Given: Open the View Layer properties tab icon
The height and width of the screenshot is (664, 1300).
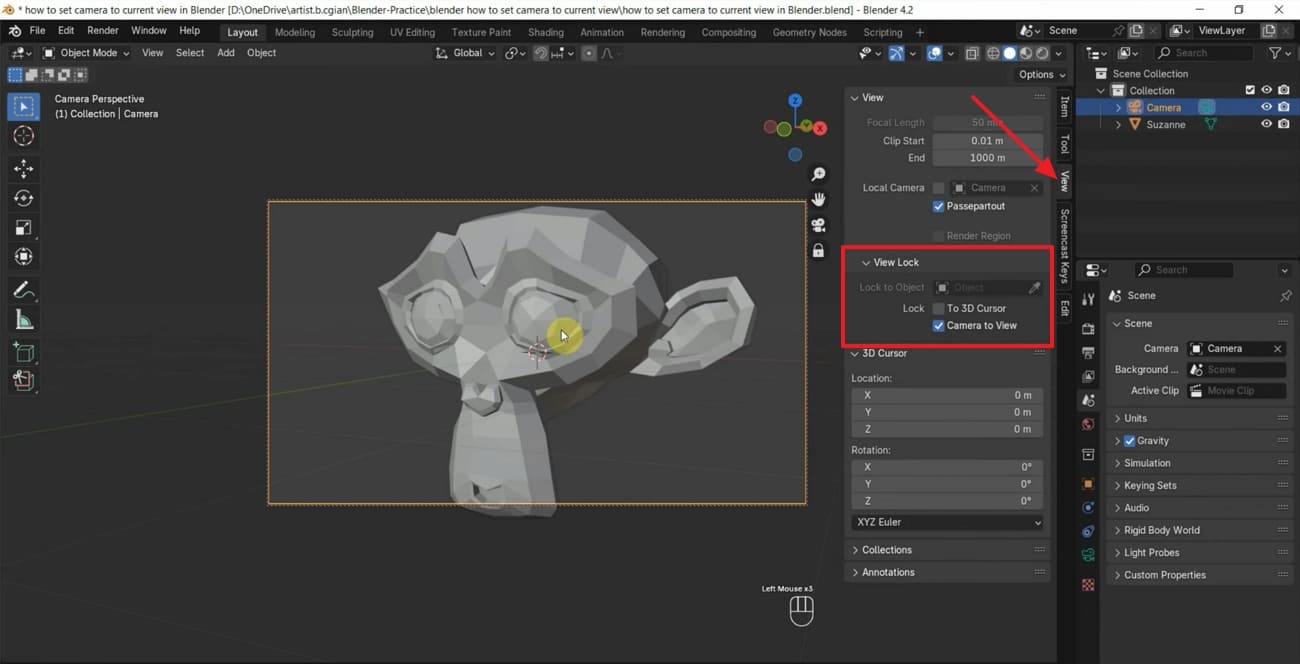Looking at the screenshot, I should (1088, 376).
